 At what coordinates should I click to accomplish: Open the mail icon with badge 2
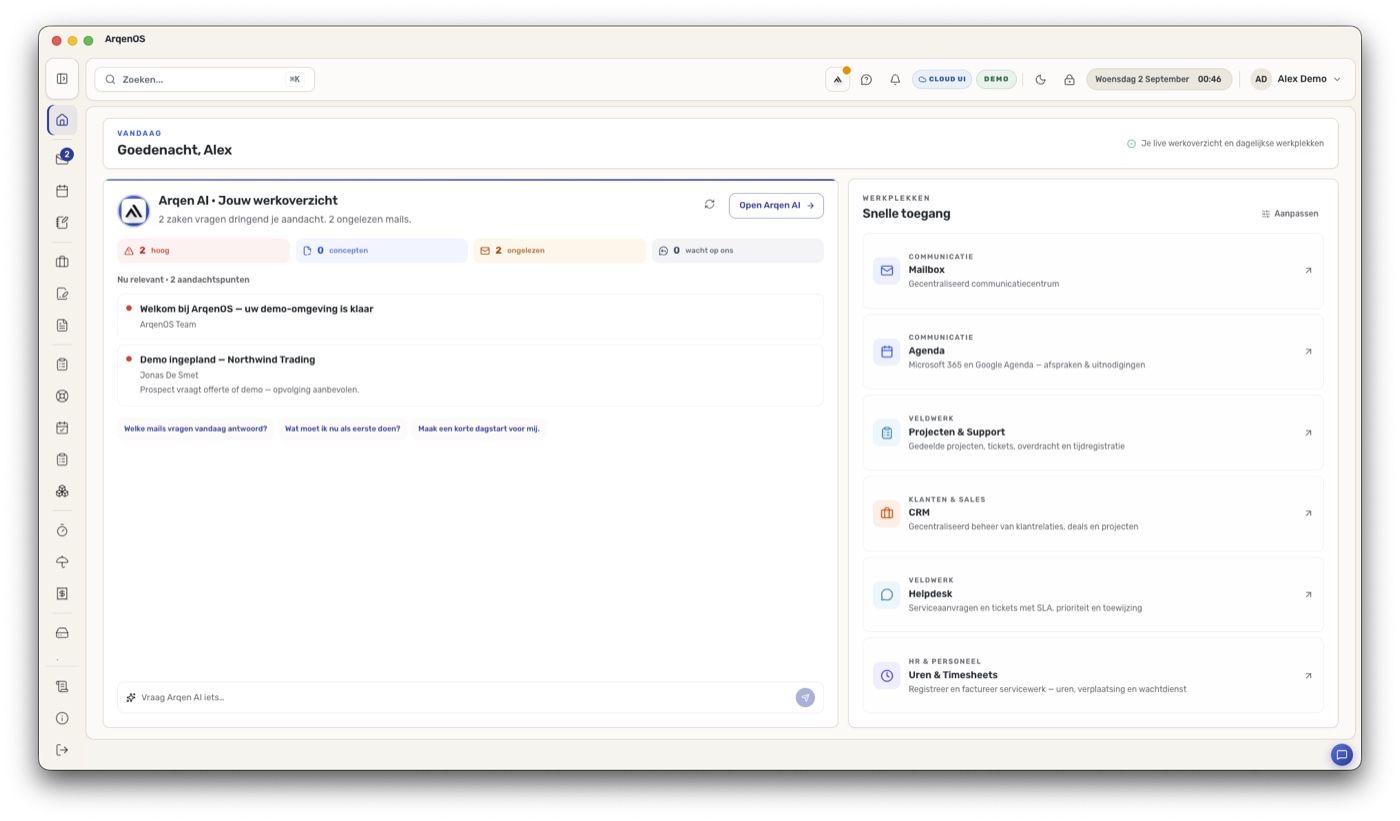pyautogui.click(x=62, y=158)
